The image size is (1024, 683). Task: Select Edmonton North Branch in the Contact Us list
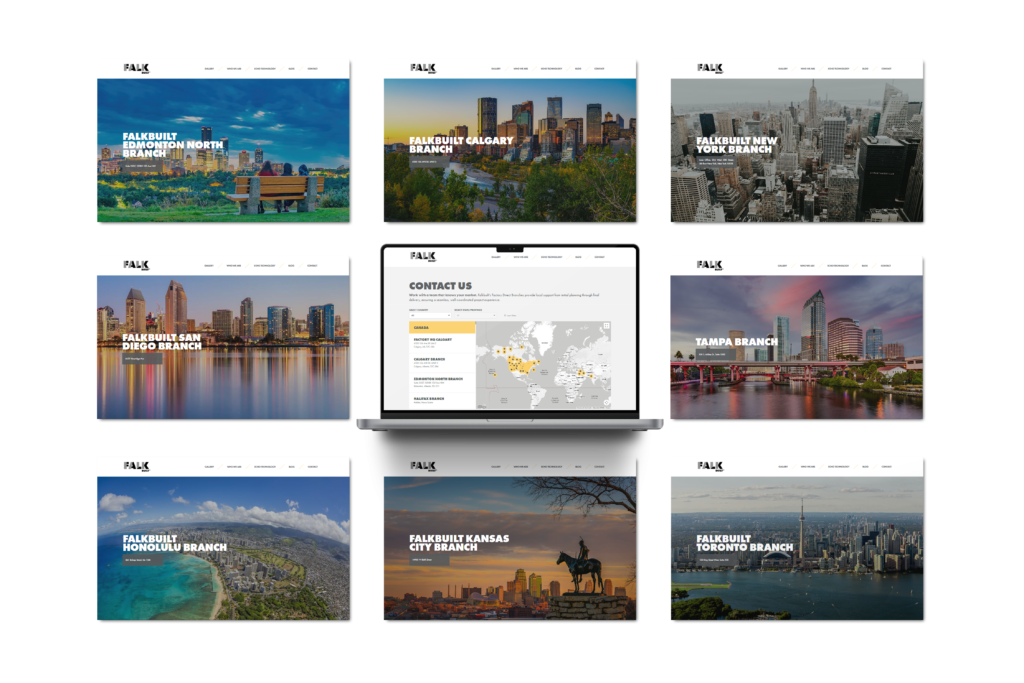pyautogui.click(x=442, y=383)
